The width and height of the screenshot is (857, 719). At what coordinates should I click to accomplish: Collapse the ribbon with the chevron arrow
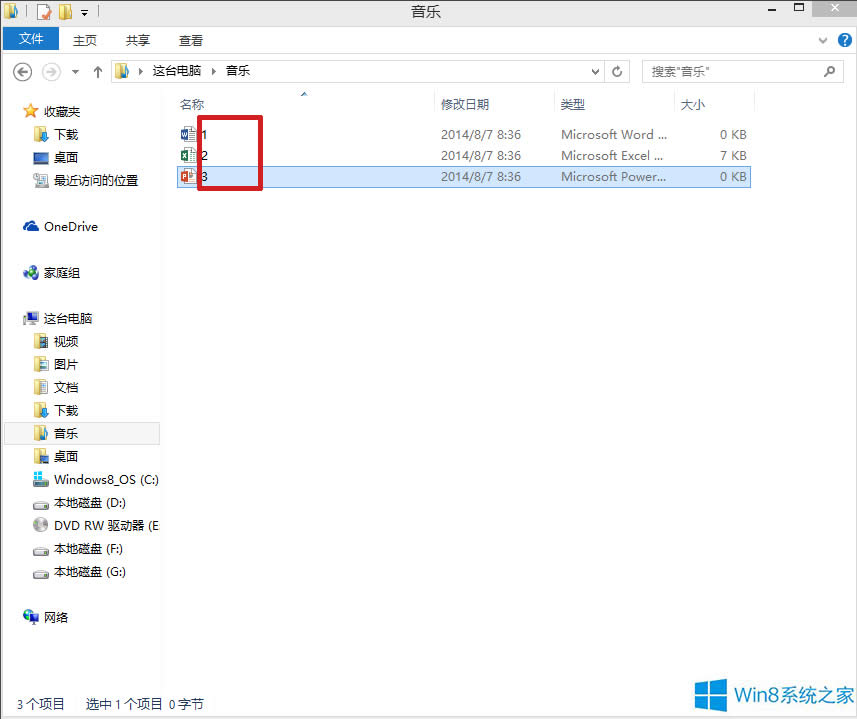[820, 39]
